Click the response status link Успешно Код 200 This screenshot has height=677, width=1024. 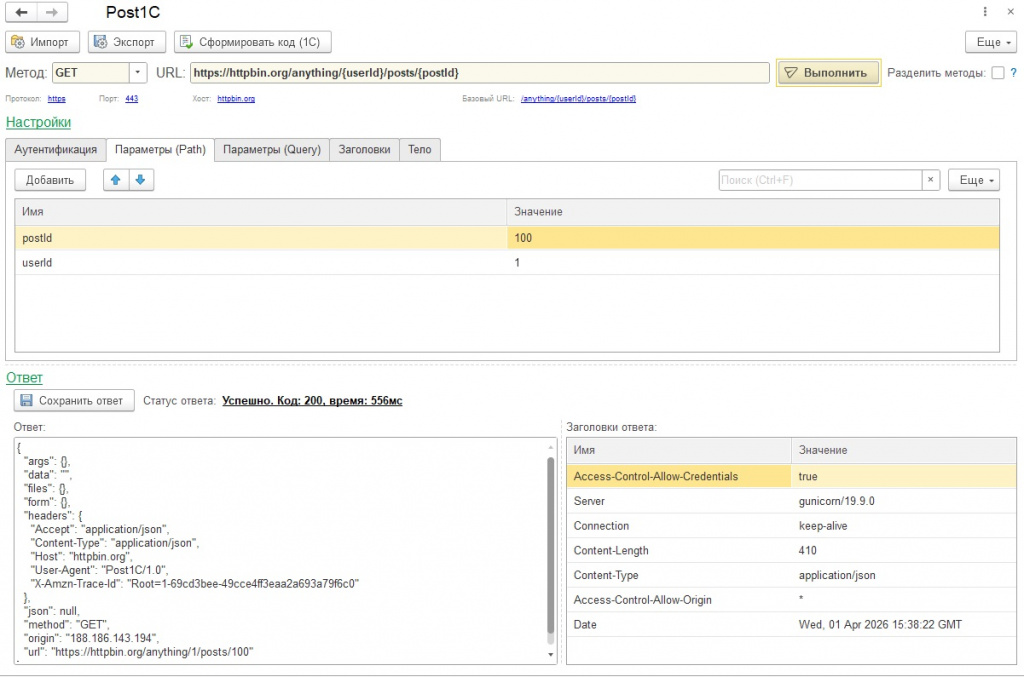pyautogui.click(x=312, y=401)
